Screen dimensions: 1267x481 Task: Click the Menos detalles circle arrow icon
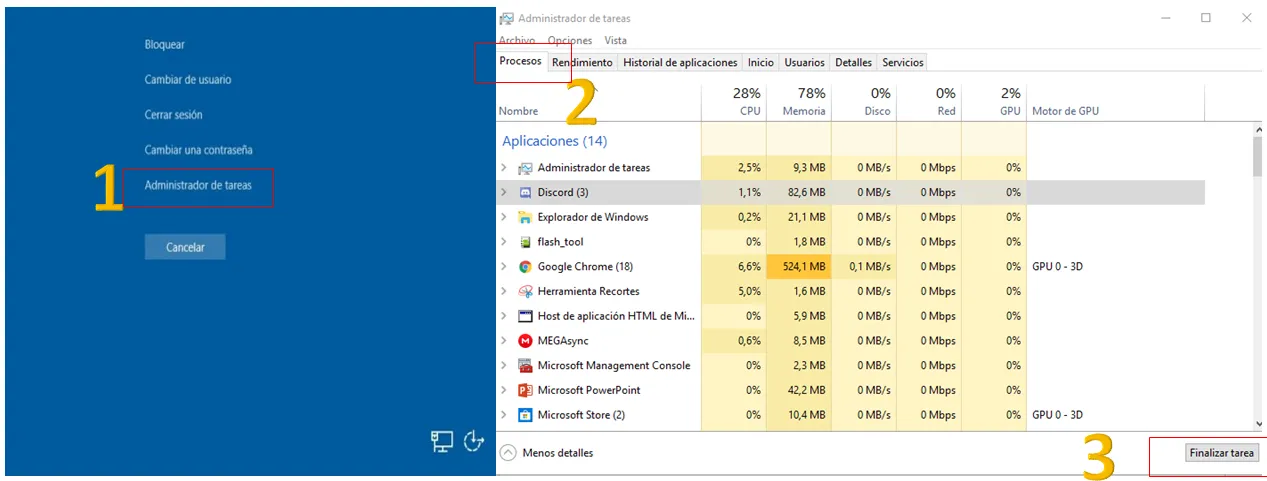pos(508,453)
